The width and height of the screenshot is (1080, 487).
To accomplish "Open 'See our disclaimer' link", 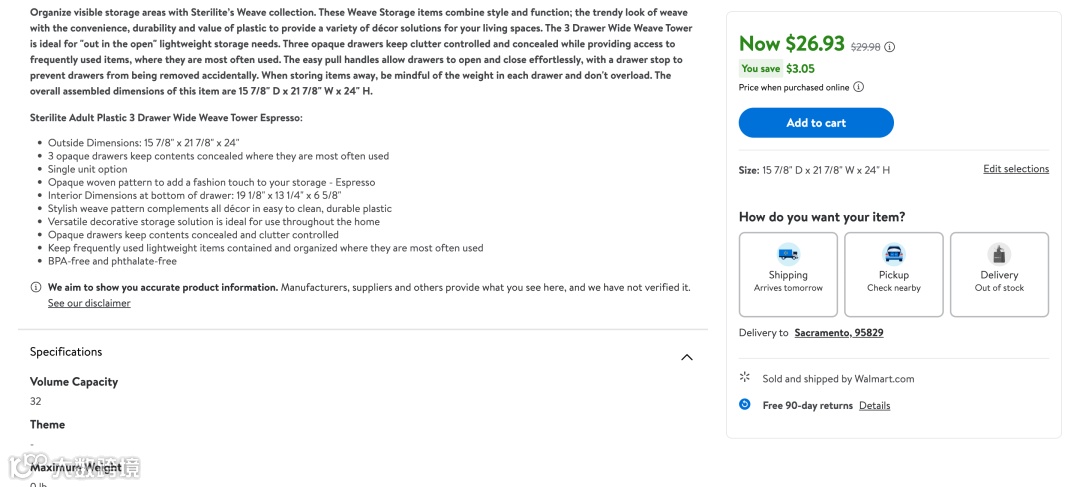I will (89, 303).
